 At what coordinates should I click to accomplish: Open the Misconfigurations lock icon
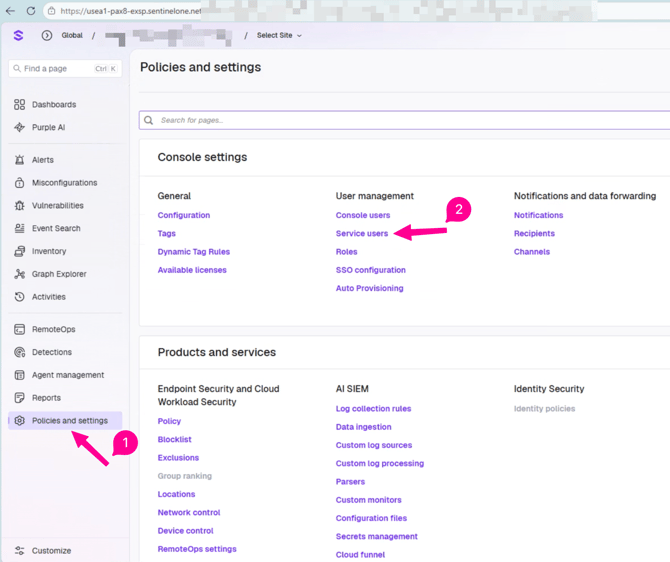click(x=19, y=183)
